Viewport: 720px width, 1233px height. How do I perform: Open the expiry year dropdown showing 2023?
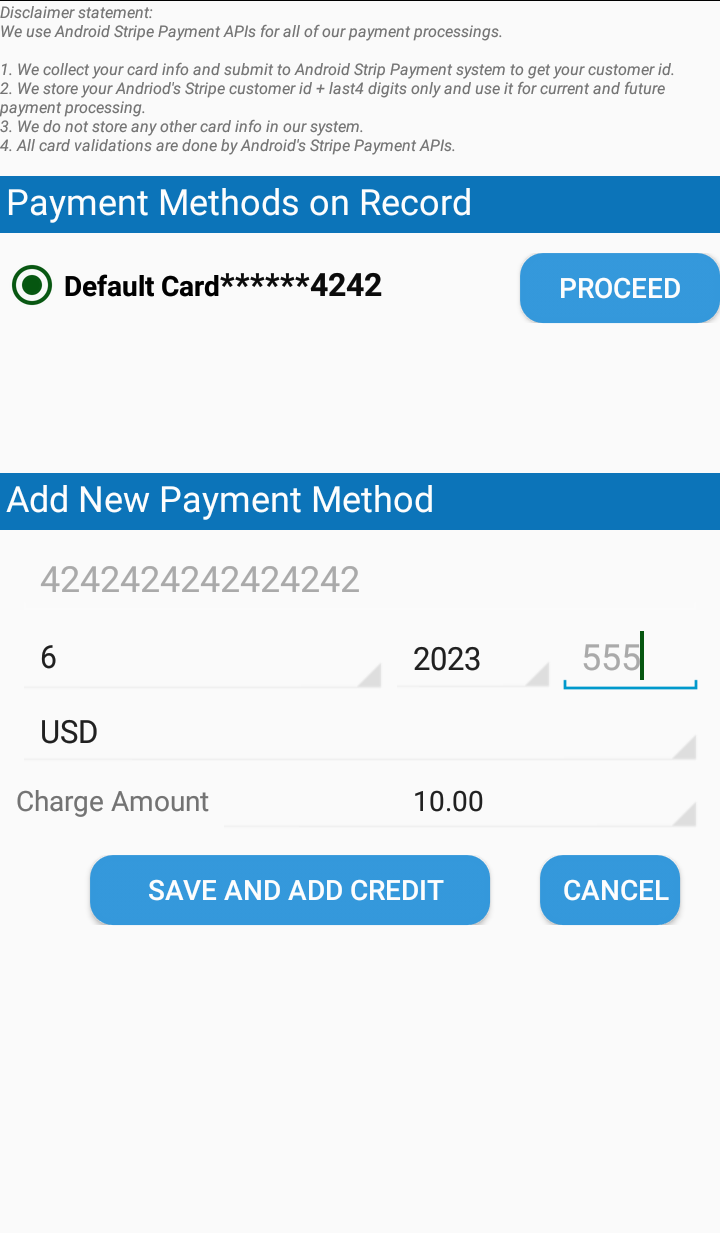(470, 659)
